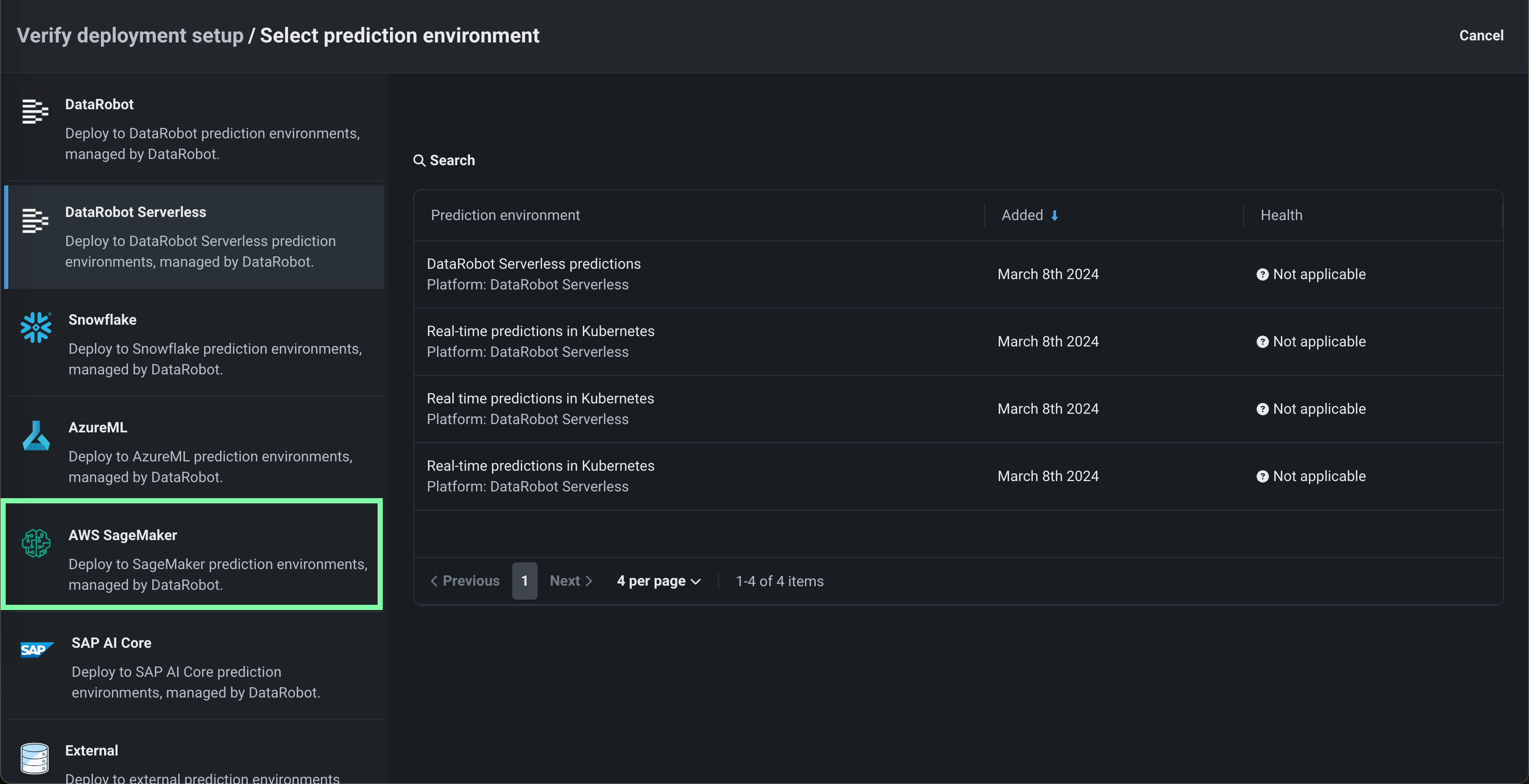
Task: Click the External database cylinder icon
Action: pyautogui.click(x=34, y=758)
